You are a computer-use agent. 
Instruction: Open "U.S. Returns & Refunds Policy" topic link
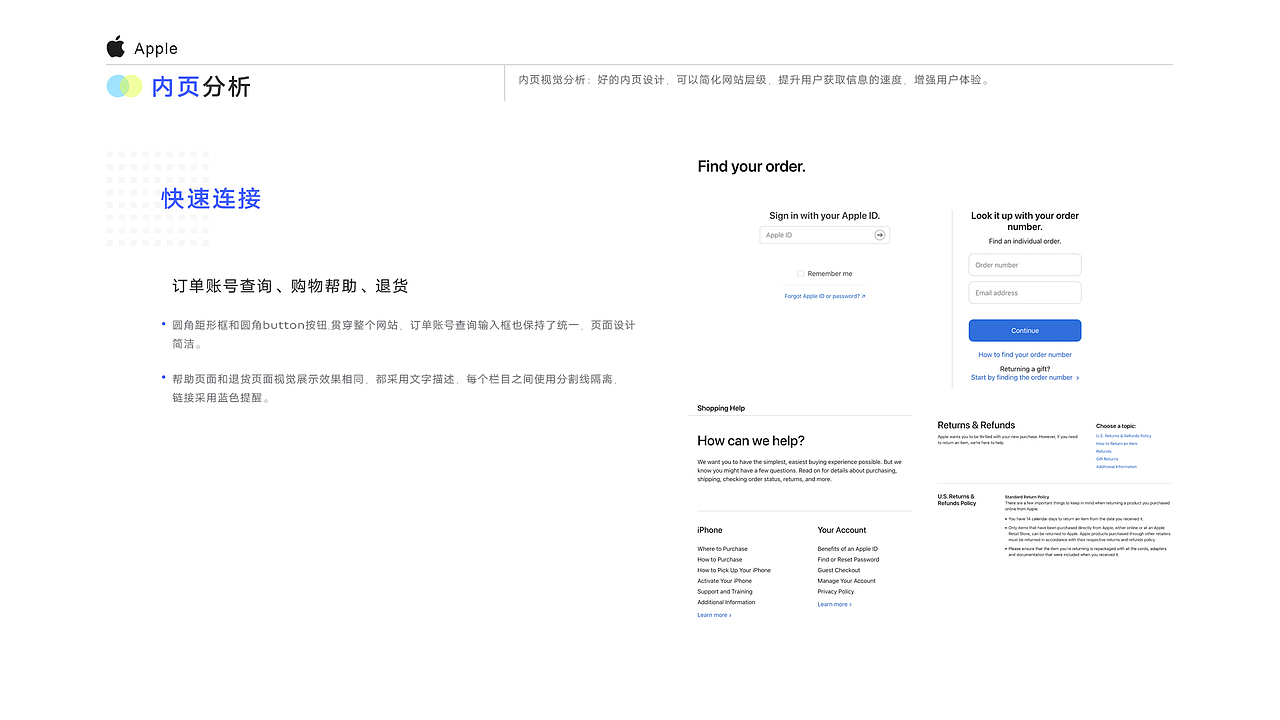point(1124,436)
